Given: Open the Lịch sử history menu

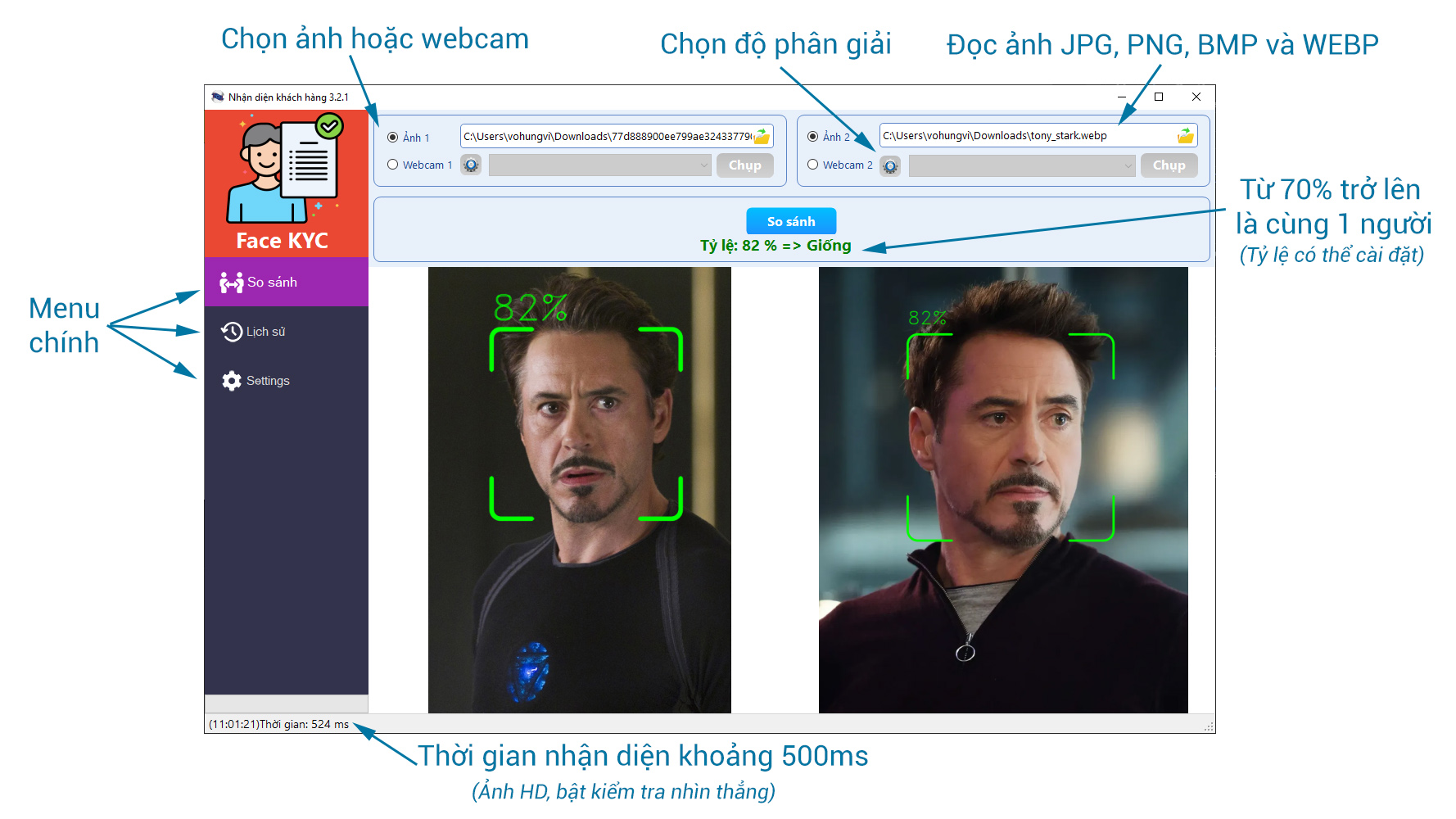Looking at the screenshot, I should coord(287,332).
